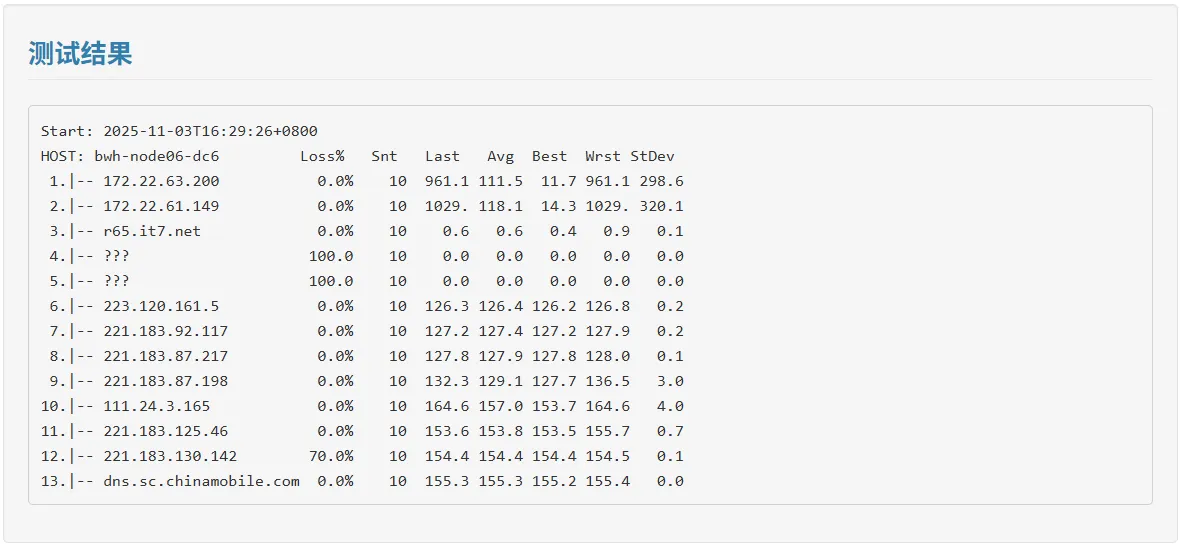Click the 70.0% loss value in hop 12
The width and height of the screenshot is (1181, 545).
tap(335, 456)
